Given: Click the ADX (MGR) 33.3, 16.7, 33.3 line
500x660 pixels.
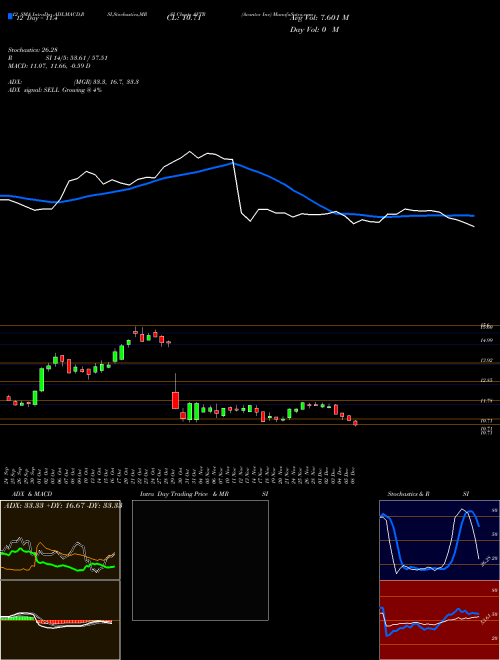Looking at the screenshot, I should [x=73, y=82].
